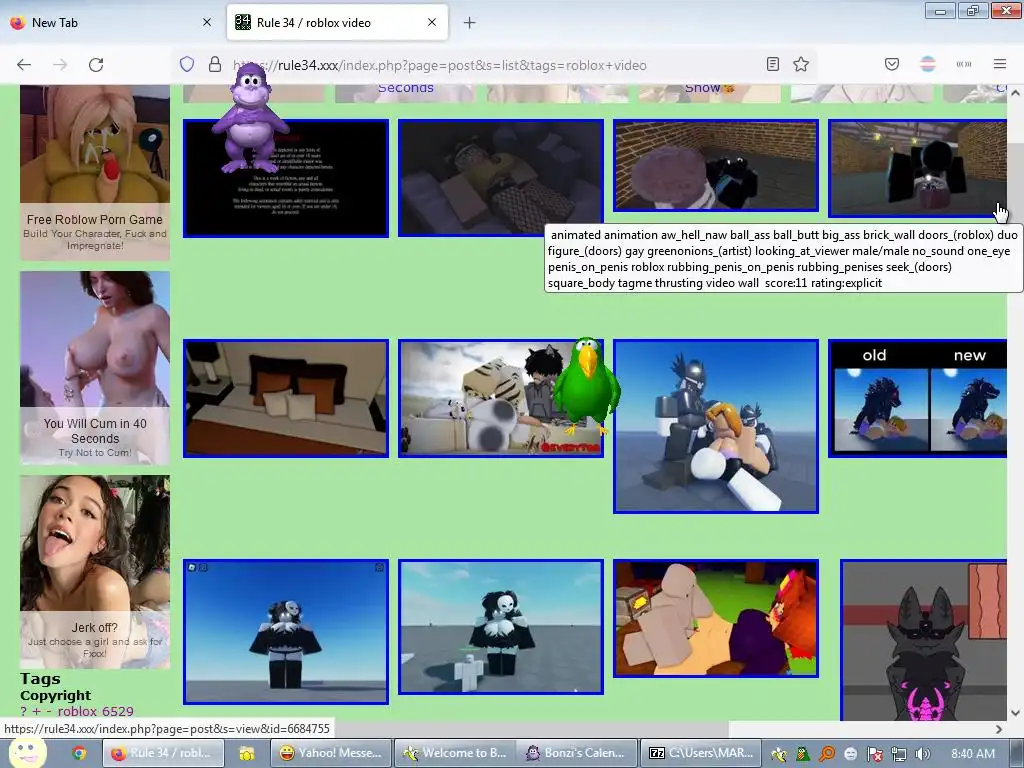
Task: Click the Save to Pocket icon
Action: coord(892,64)
